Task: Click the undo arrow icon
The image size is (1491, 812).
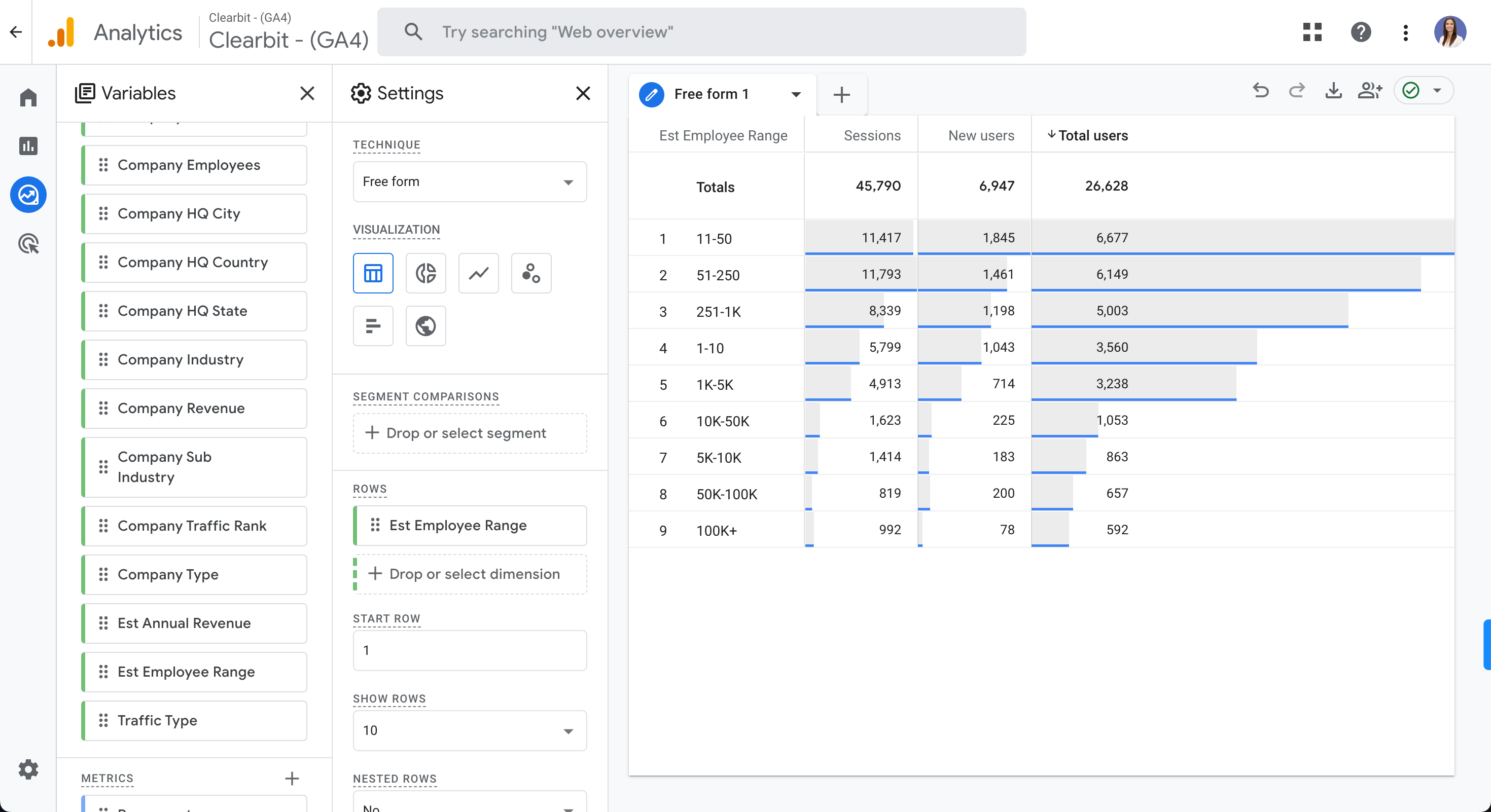Action: pos(1261,91)
